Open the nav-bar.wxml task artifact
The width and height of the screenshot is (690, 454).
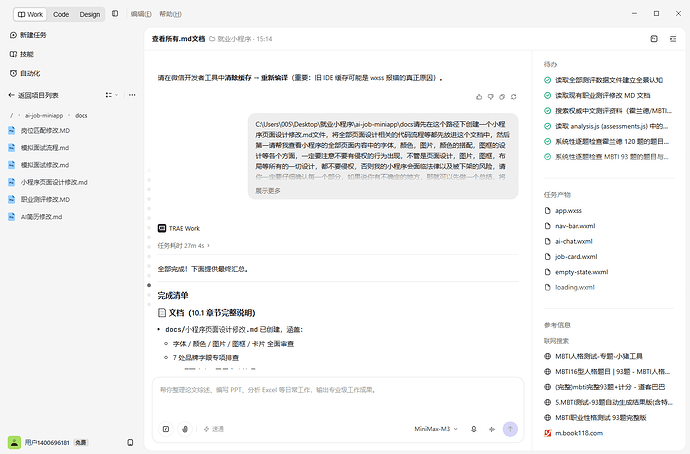coord(570,226)
